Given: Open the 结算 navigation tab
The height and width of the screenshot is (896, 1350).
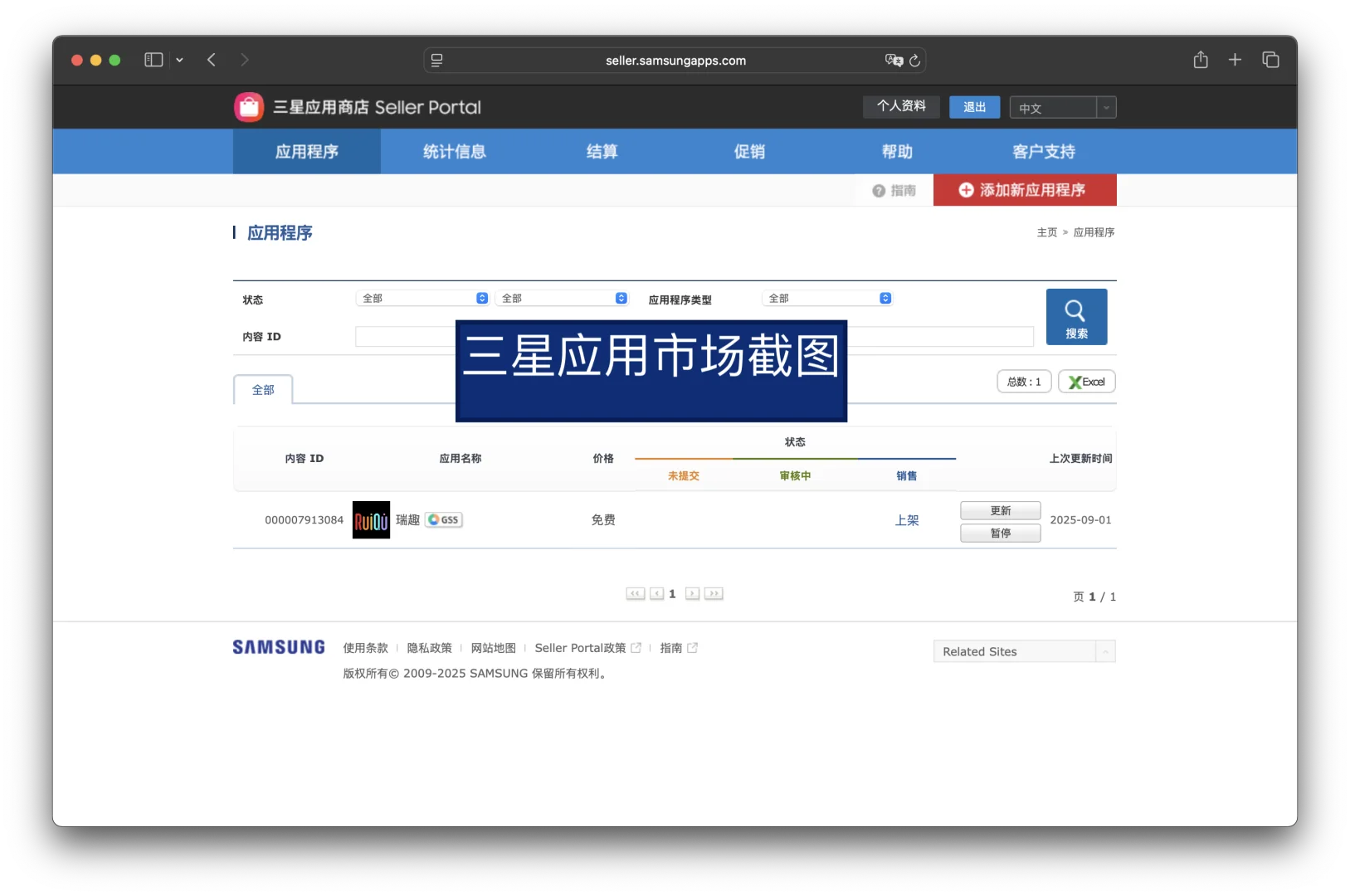Looking at the screenshot, I should click(602, 152).
